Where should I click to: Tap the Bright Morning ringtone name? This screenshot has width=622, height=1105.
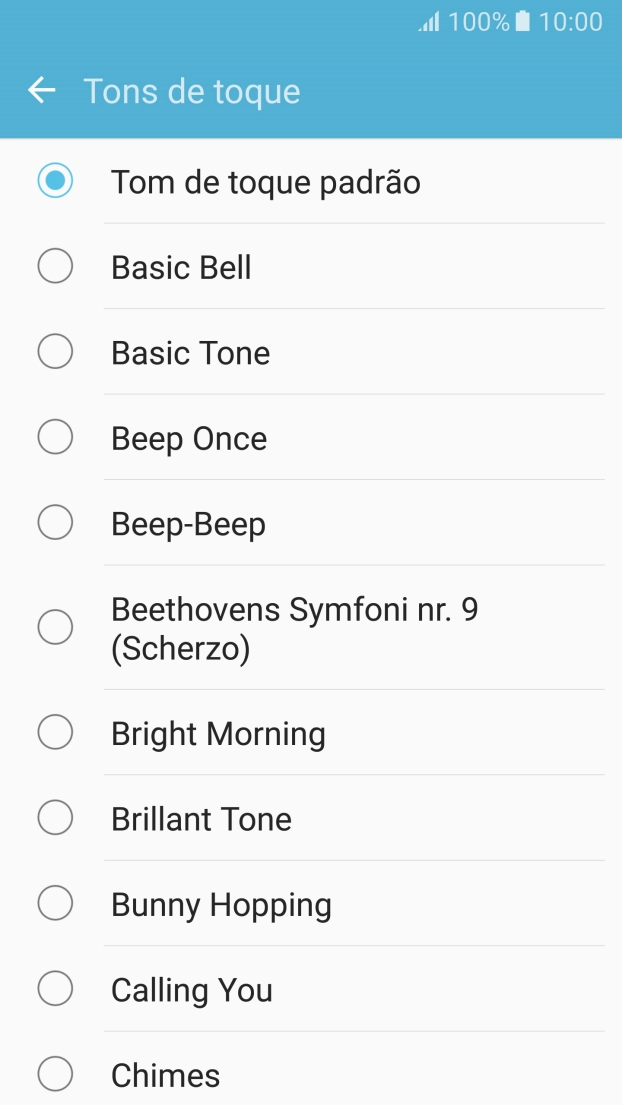point(218,734)
